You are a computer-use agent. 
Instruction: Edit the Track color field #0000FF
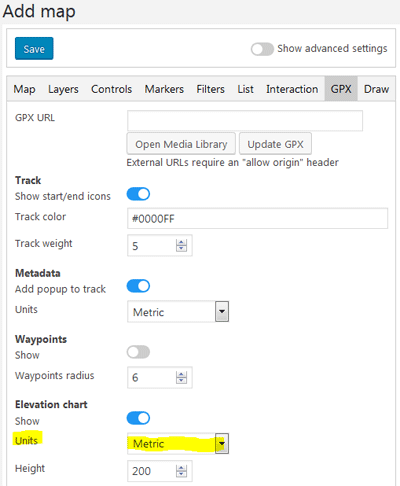click(257, 218)
